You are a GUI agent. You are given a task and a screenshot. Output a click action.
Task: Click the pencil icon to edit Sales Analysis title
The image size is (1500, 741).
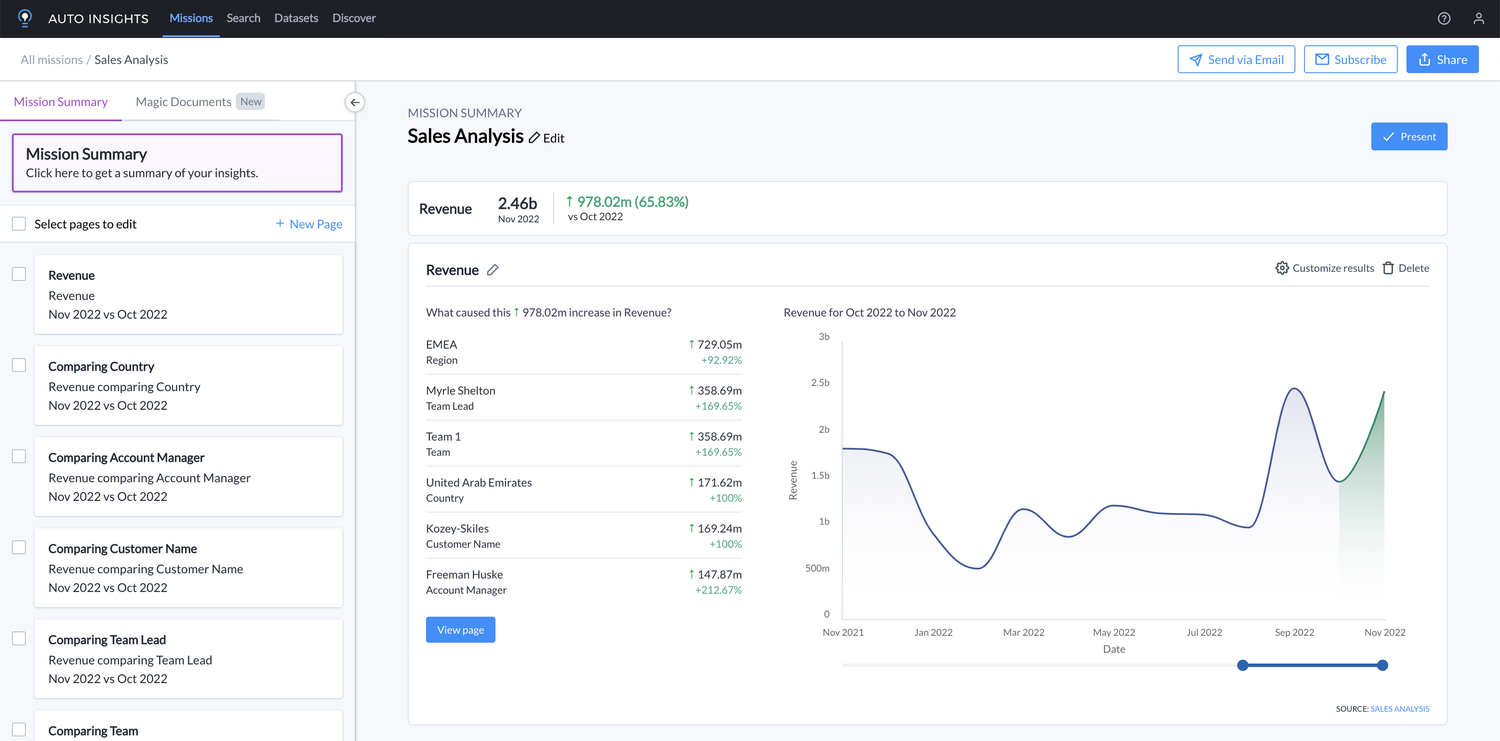[x=534, y=137]
